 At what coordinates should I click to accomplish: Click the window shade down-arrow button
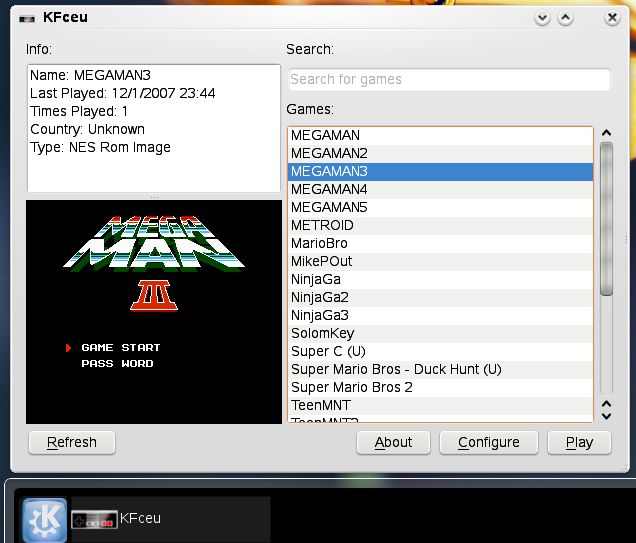tap(542, 18)
